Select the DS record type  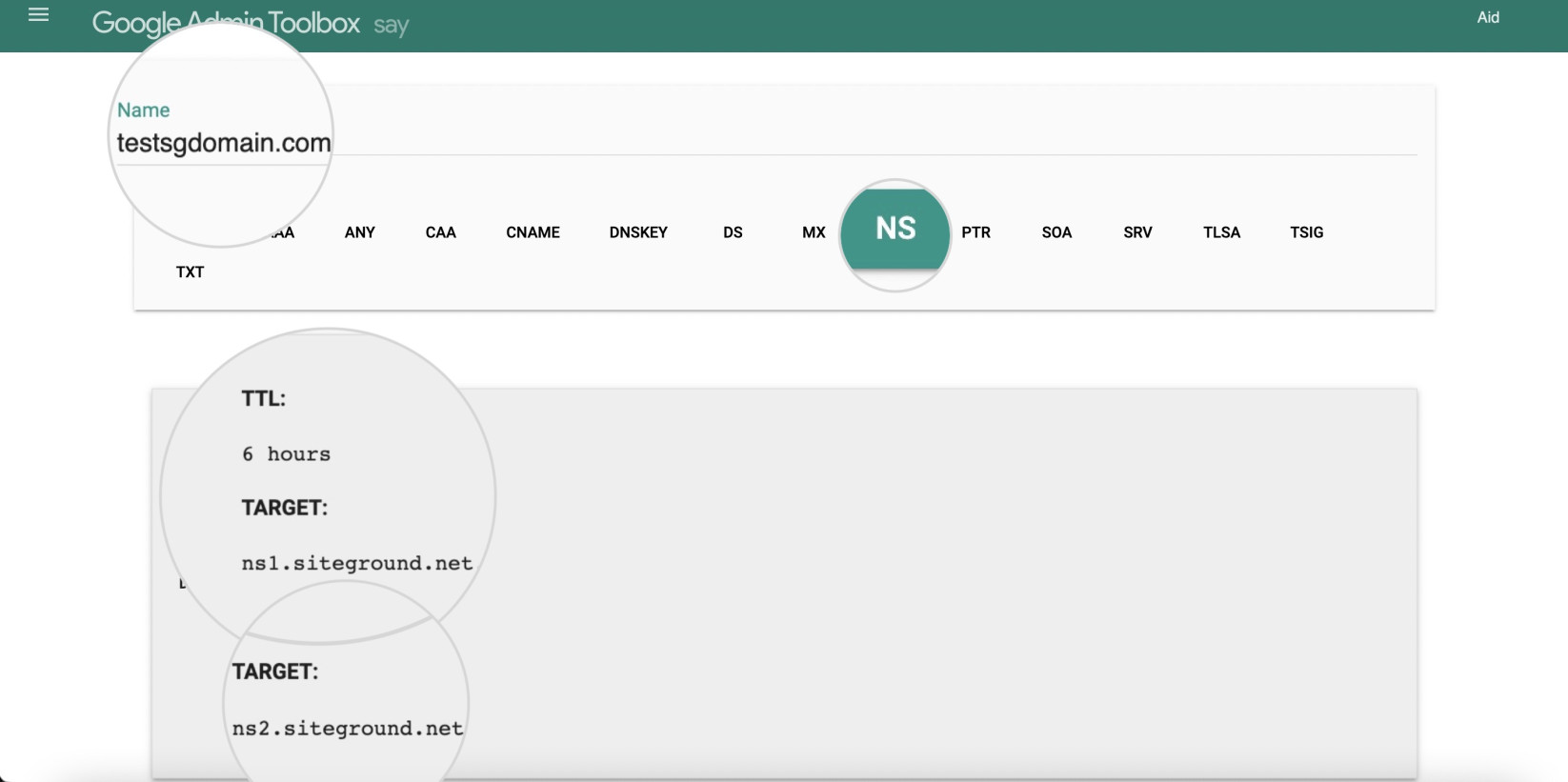tap(733, 232)
